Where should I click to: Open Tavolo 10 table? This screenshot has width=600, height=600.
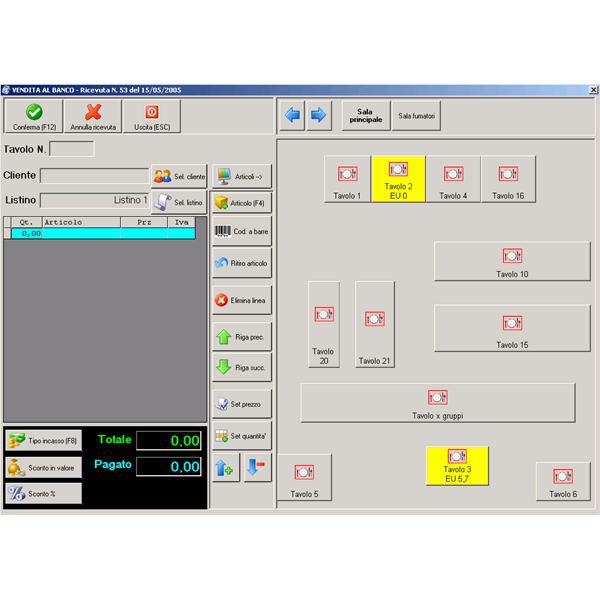pyautogui.click(x=512, y=261)
